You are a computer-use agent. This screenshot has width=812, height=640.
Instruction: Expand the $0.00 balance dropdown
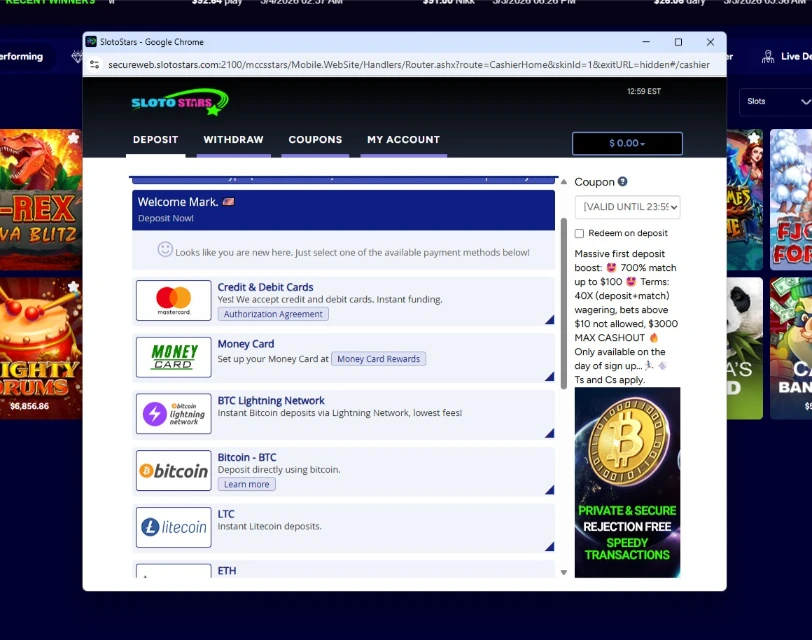tap(626, 143)
